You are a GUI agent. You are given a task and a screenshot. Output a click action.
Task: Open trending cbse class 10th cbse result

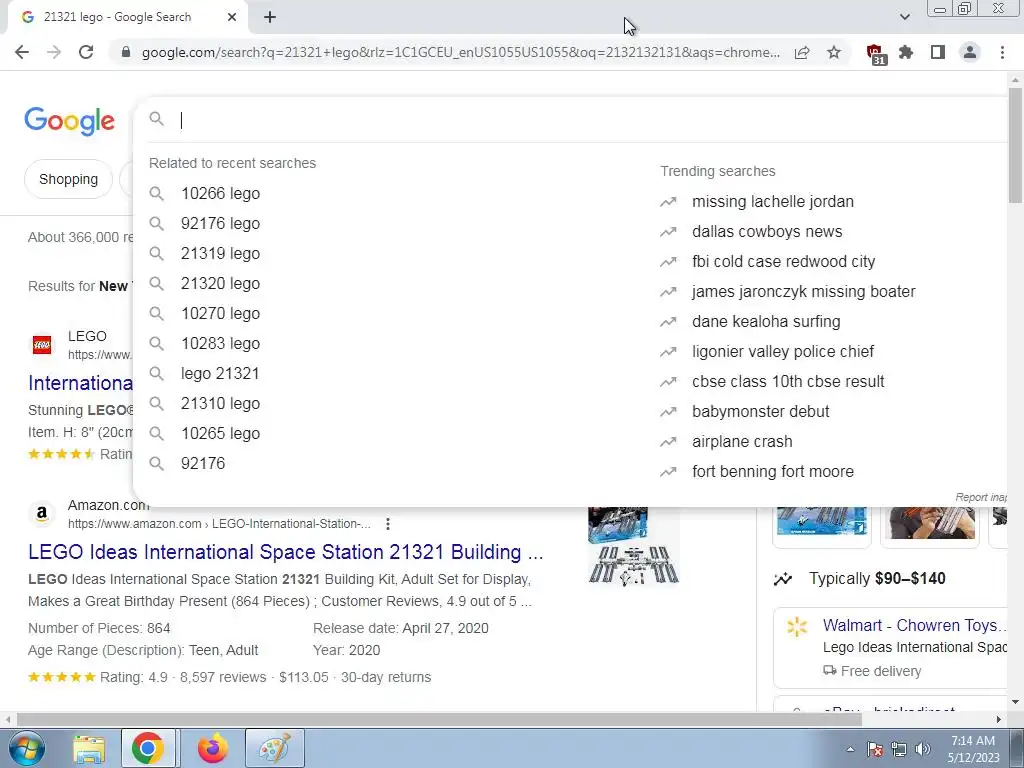(788, 382)
